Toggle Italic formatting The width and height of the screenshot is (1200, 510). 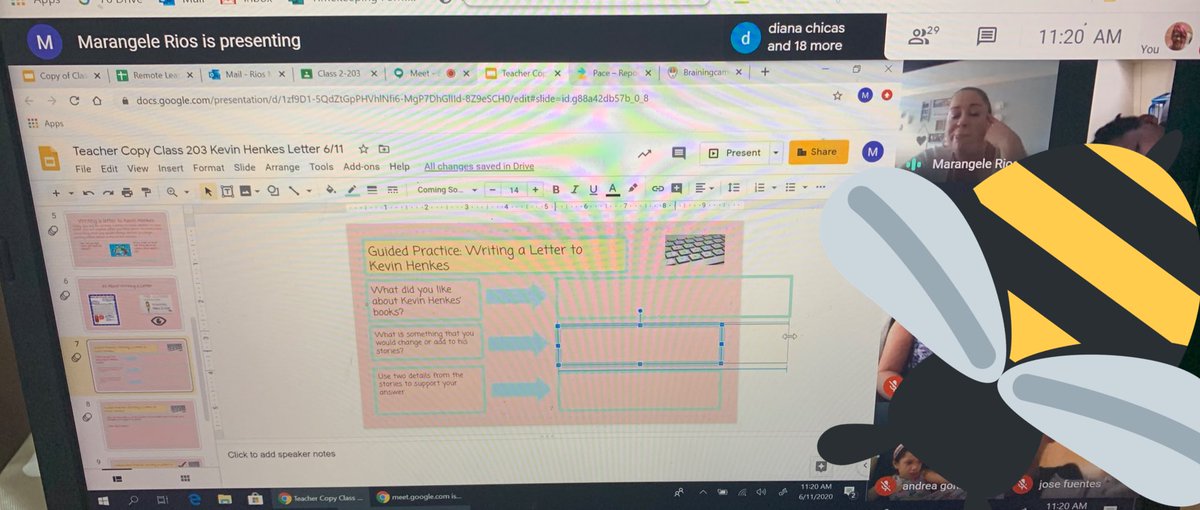(575, 189)
